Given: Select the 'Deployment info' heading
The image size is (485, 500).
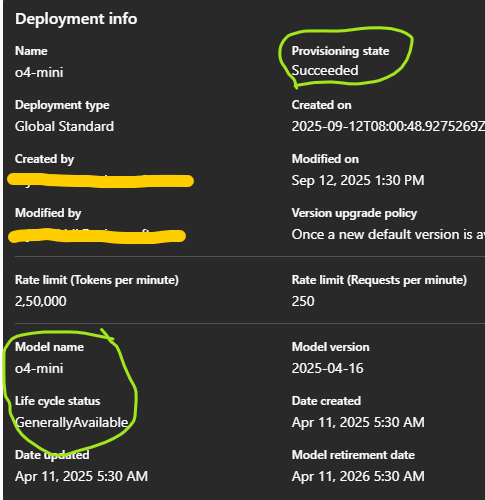Looking at the screenshot, I should coord(76,19).
